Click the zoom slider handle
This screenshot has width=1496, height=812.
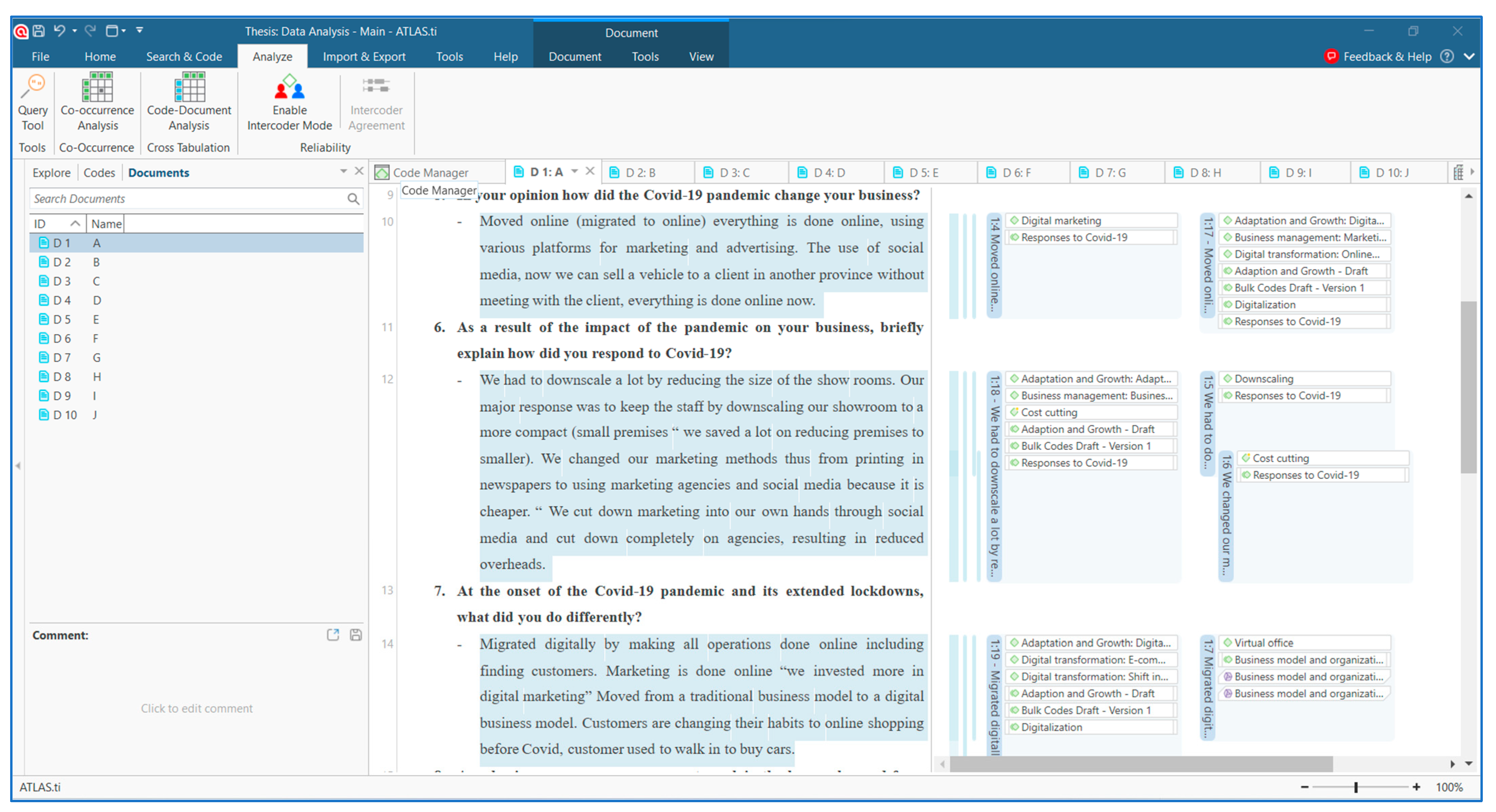(x=1356, y=787)
